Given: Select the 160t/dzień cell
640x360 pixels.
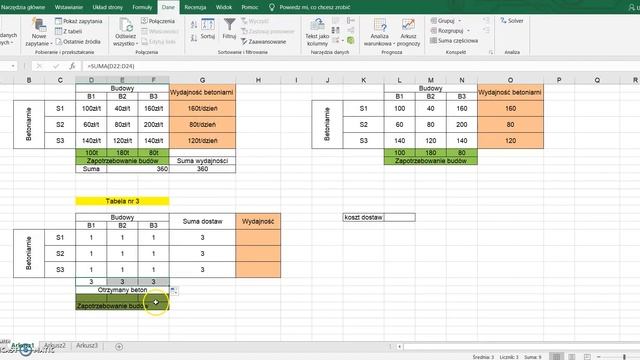Looking at the screenshot, I should pyautogui.click(x=202, y=109).
